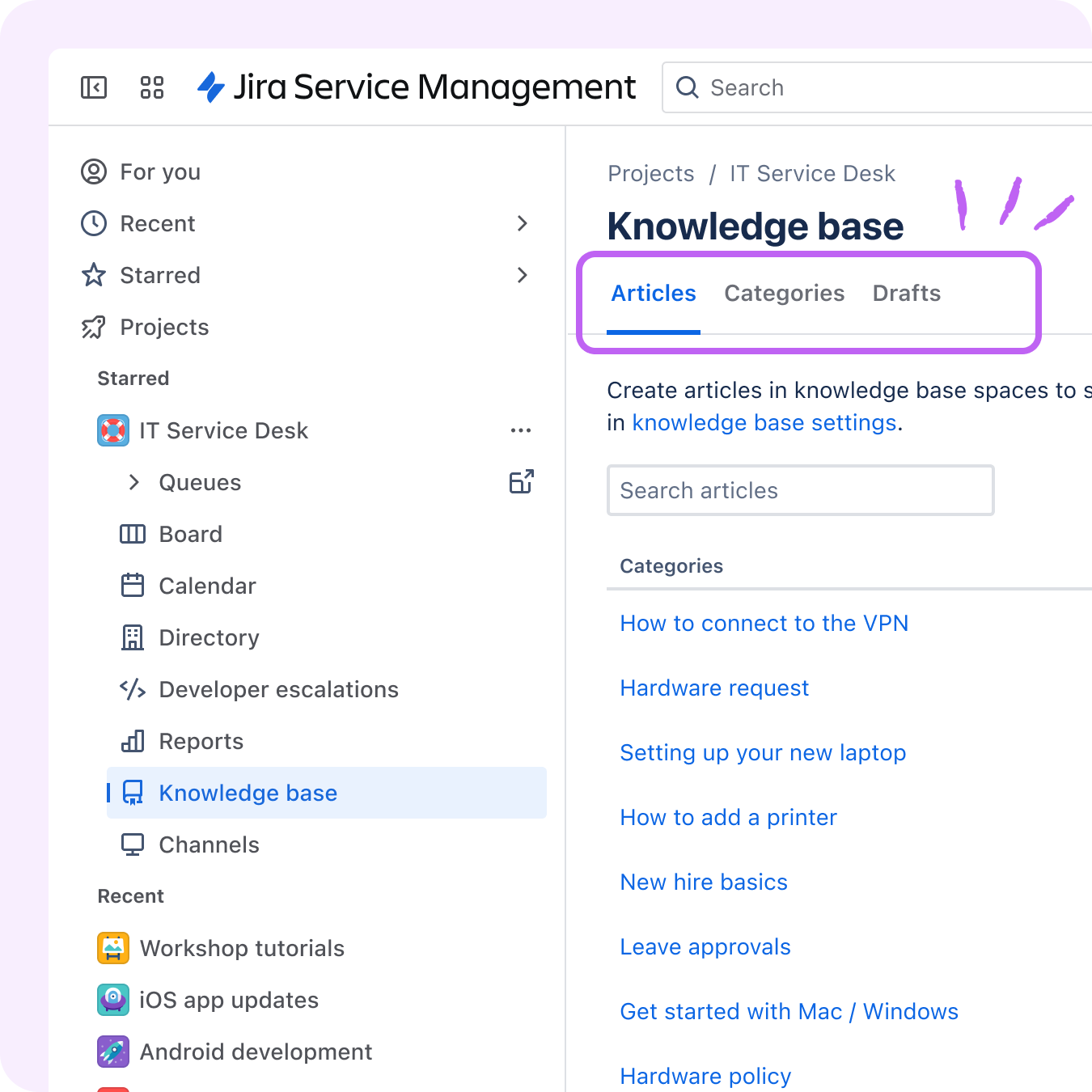Collapse the left sidebar
Image resolution: width=1092 pixels, height=1092 pixels.
point(94,87)
